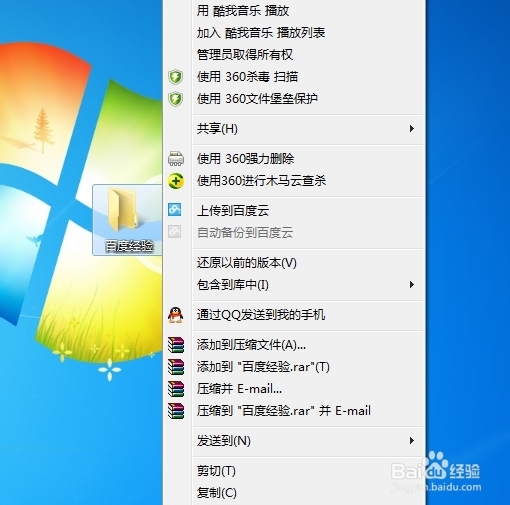Image resolution: width=510 pixels, height=505 pixels.
Task: Click the WinRAR icon beside 添加到压缩文件(A)...
Action: (x=176, y=345)
